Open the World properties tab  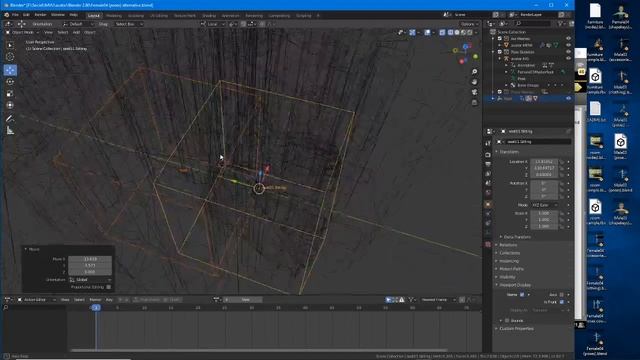click(488, 193)
